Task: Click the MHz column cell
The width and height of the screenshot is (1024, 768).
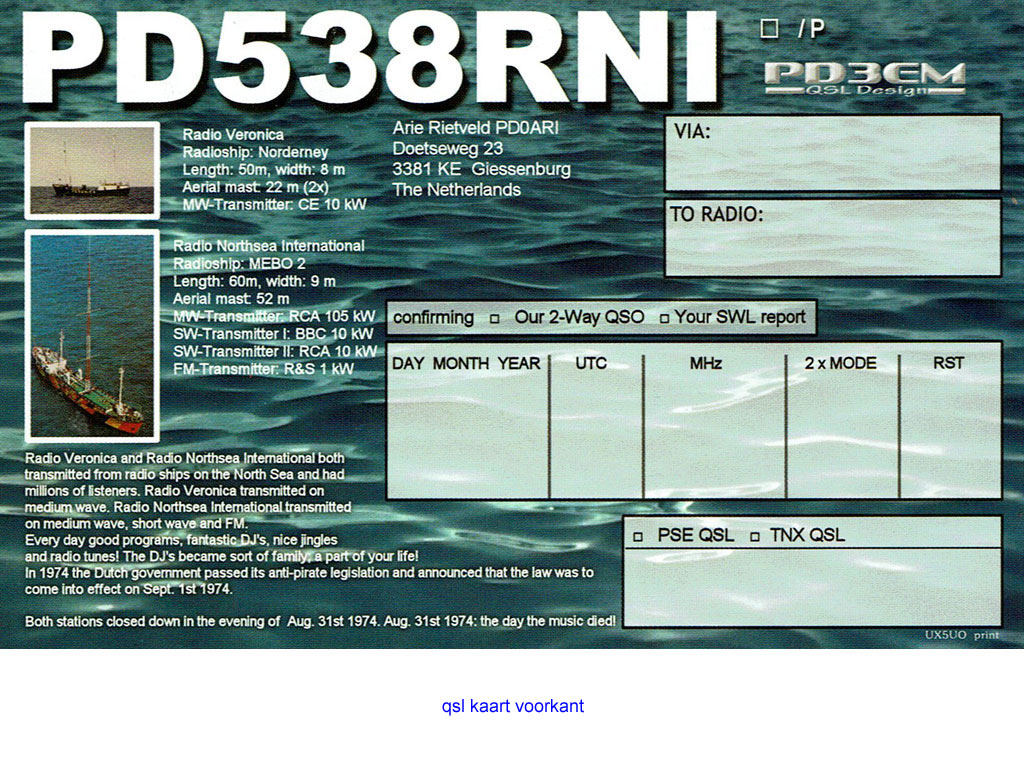Action: coord(714,420)
